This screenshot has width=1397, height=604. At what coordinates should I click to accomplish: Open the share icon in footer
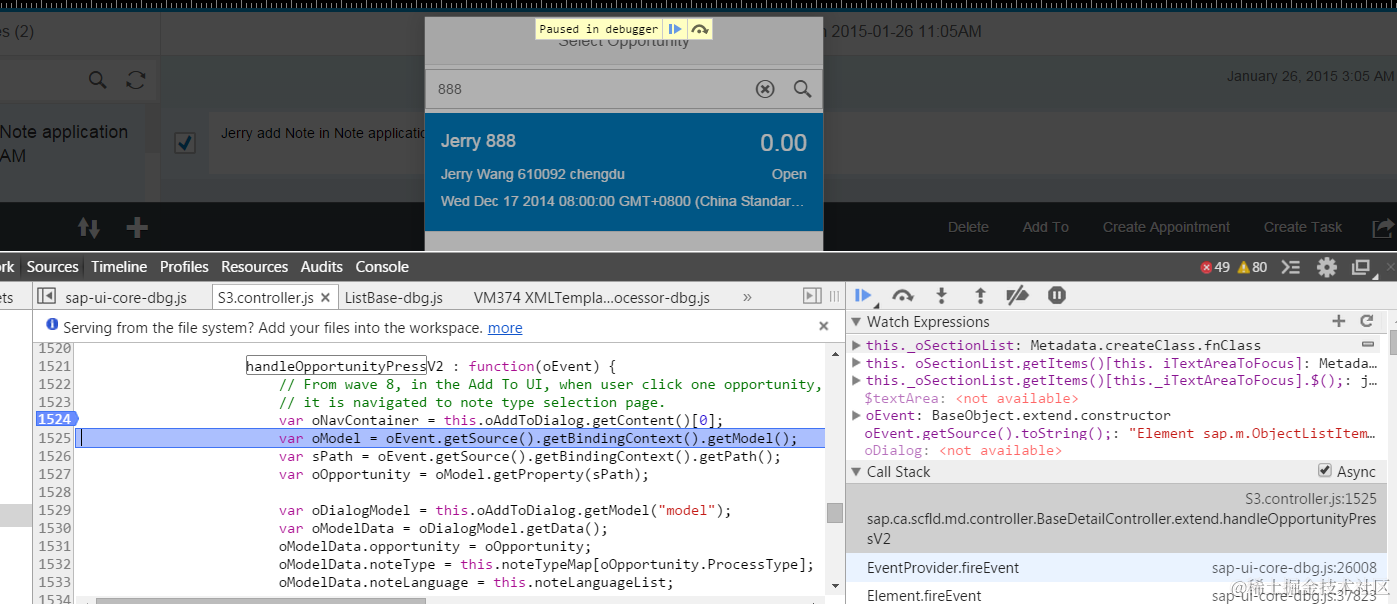[1383, 227]
